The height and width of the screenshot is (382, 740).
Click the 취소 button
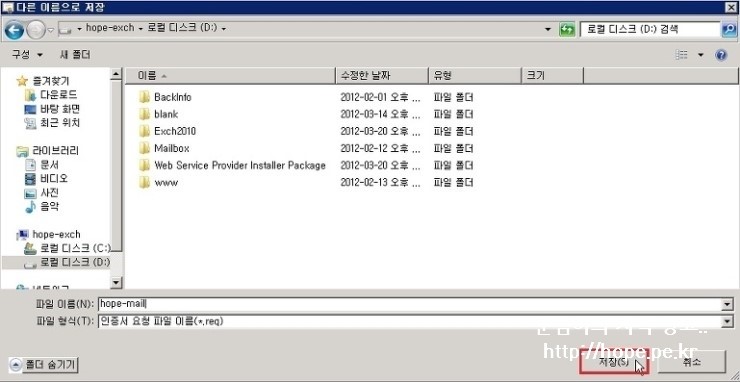[x=691, y=362]
